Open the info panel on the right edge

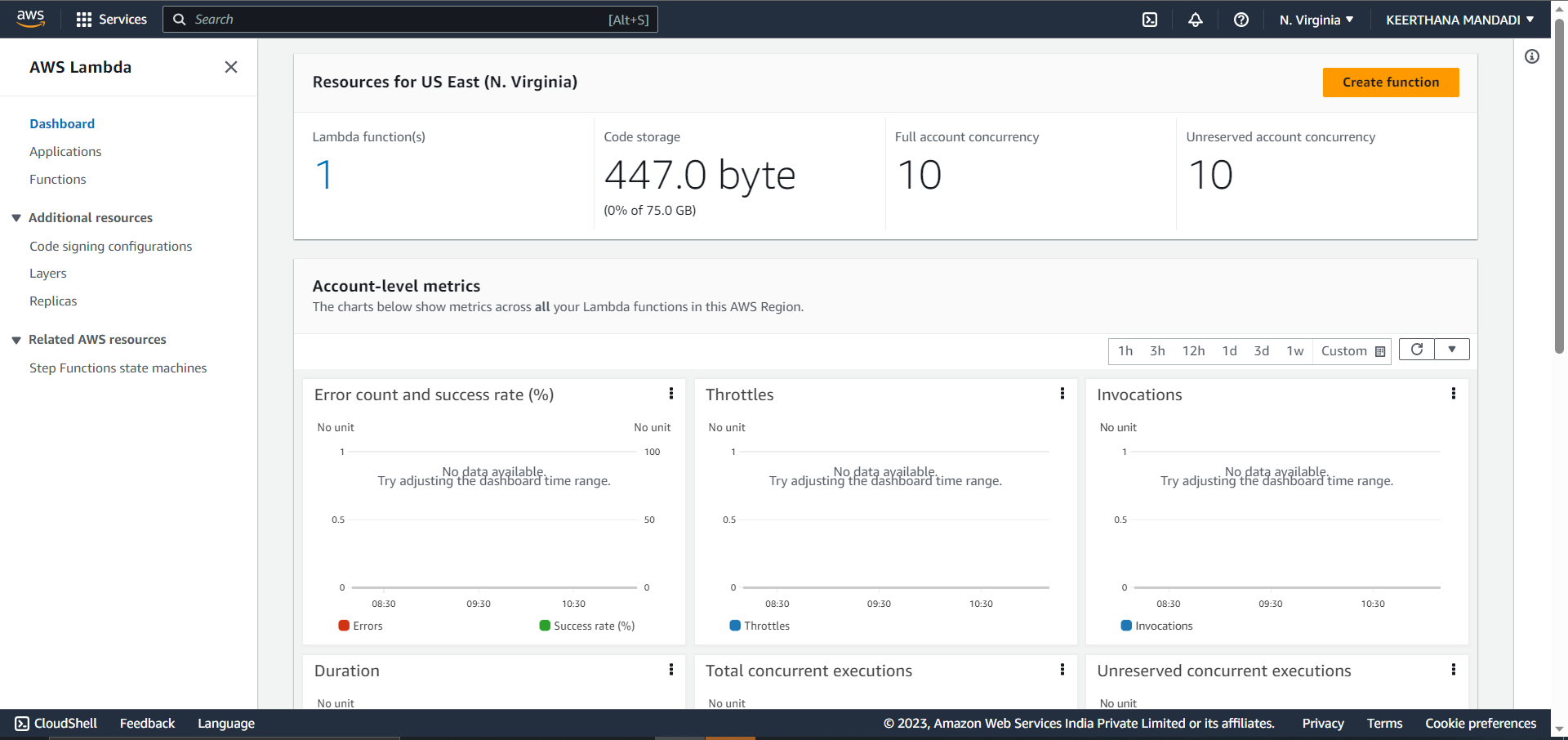pos(1532,56)
